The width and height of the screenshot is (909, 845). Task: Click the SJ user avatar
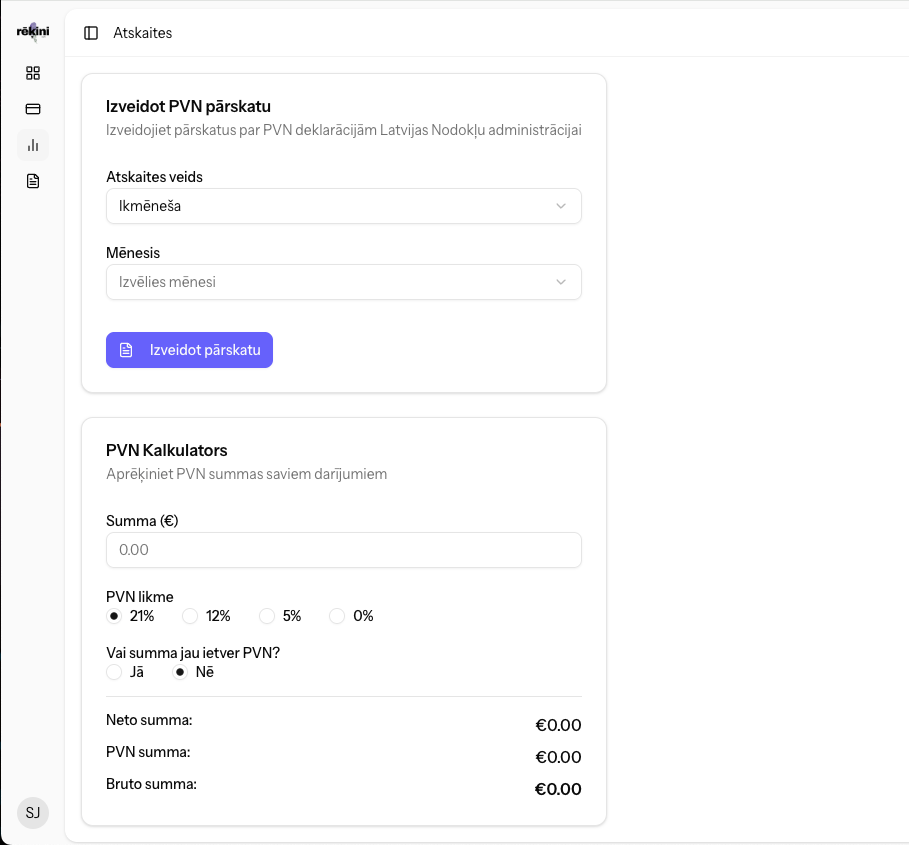[33, 812]
